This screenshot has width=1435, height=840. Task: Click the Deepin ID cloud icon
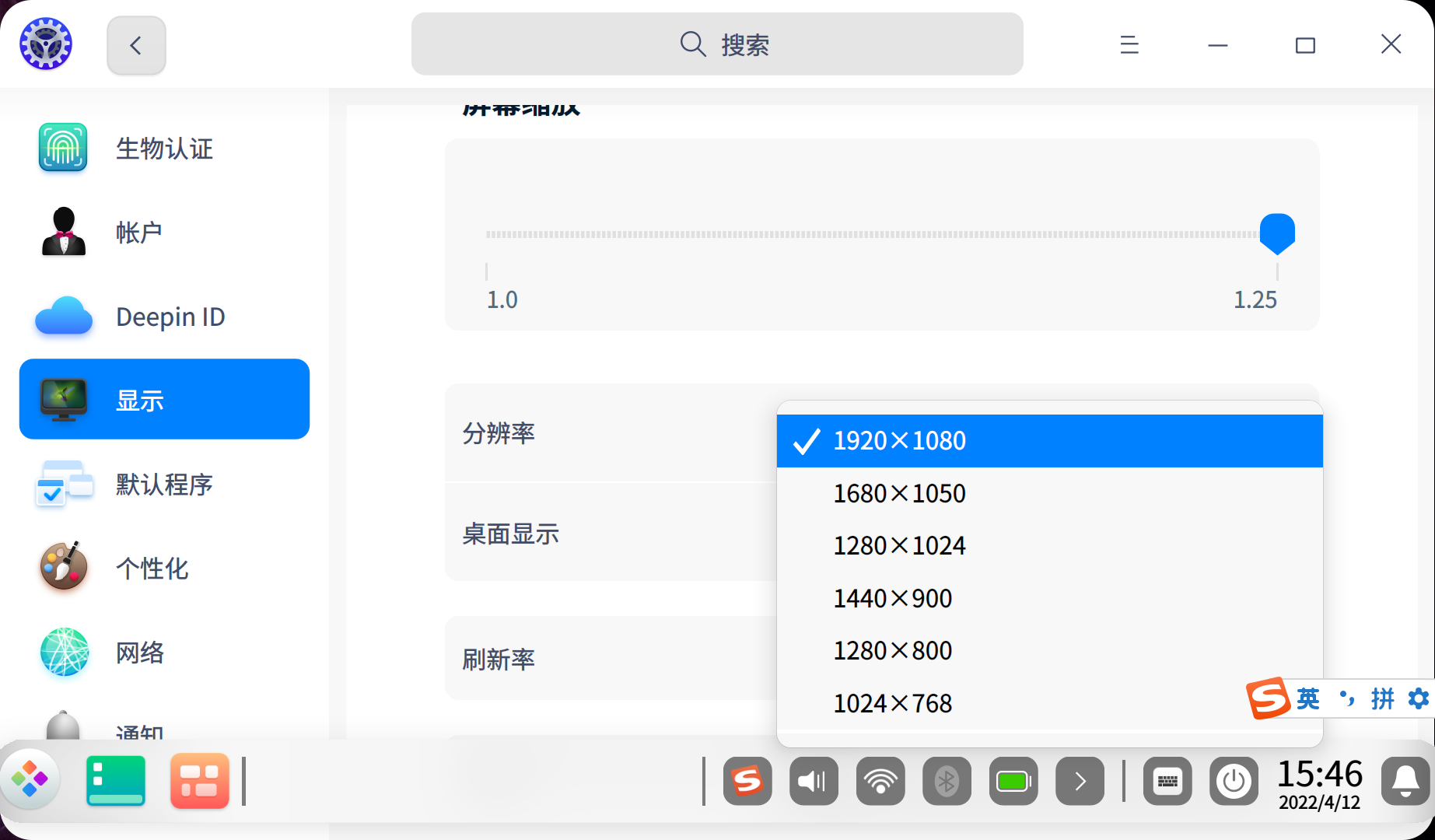pyautogui.click(x=63, y=317)
